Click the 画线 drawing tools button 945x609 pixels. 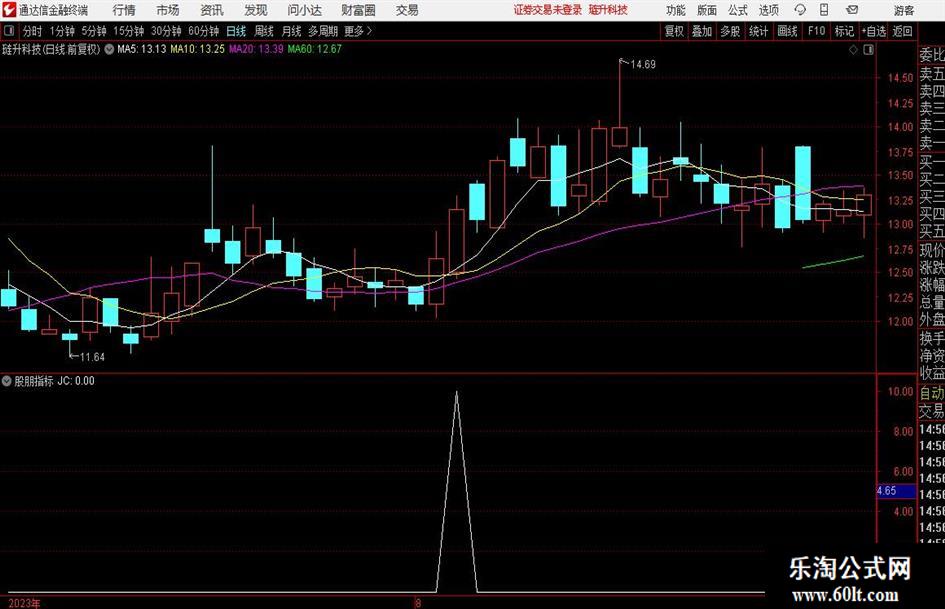click(787, 31)
